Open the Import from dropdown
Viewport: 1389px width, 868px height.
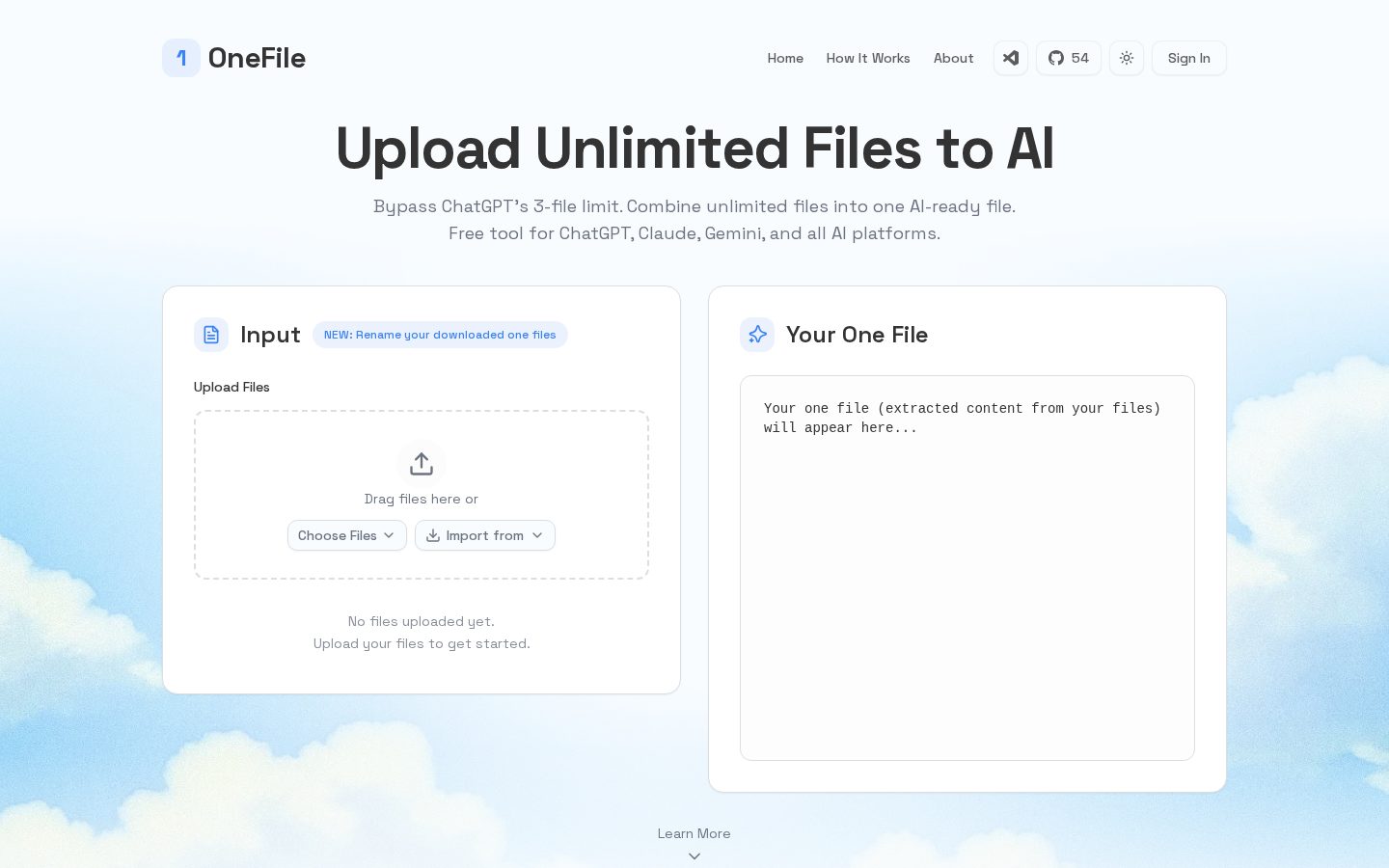[x=485, y=535]
